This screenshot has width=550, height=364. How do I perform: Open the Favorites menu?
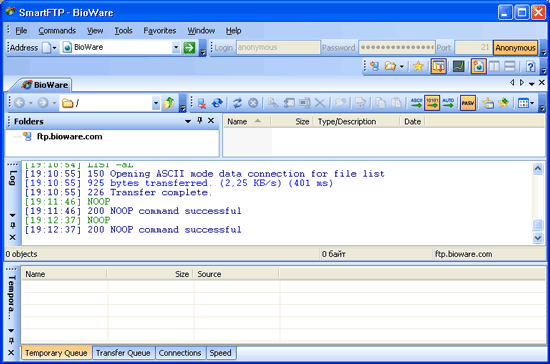coord(160,31)
